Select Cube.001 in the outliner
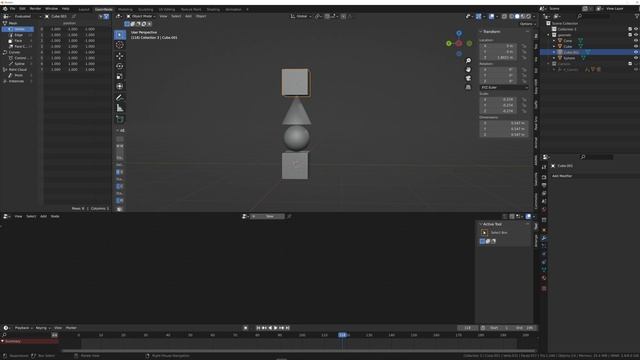The width and height of the screenshot is (640, 360). (571, 52)
